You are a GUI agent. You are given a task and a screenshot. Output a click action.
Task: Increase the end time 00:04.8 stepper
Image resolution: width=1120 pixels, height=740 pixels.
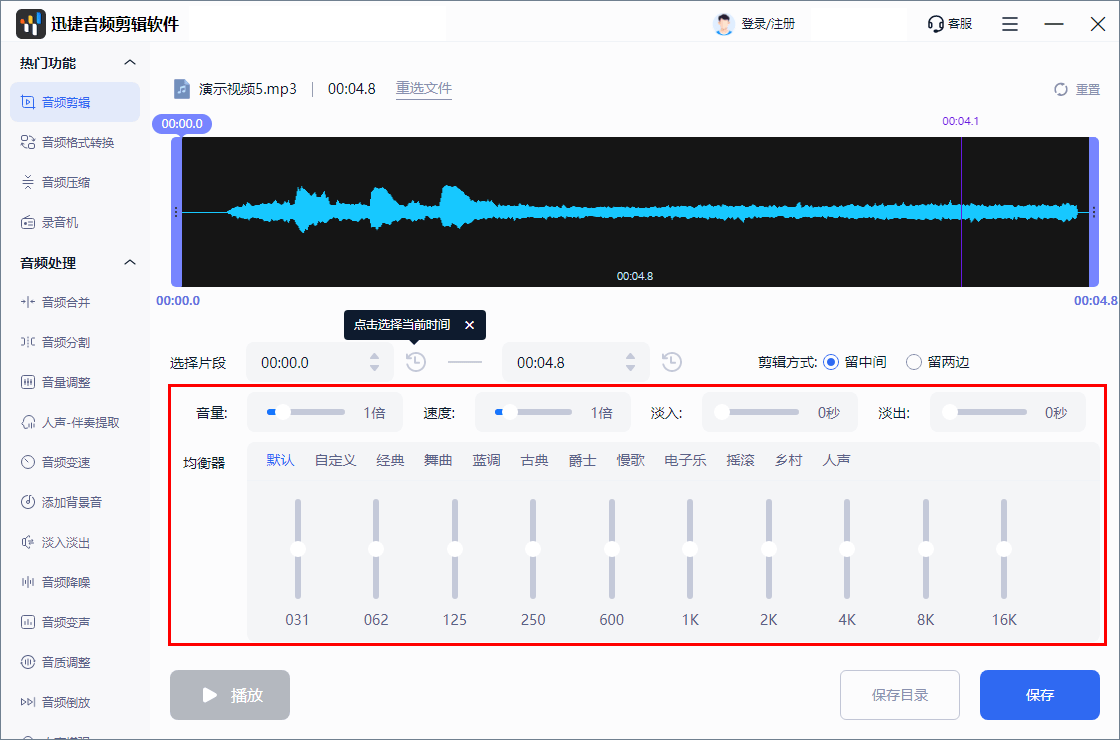coord(630,356)
